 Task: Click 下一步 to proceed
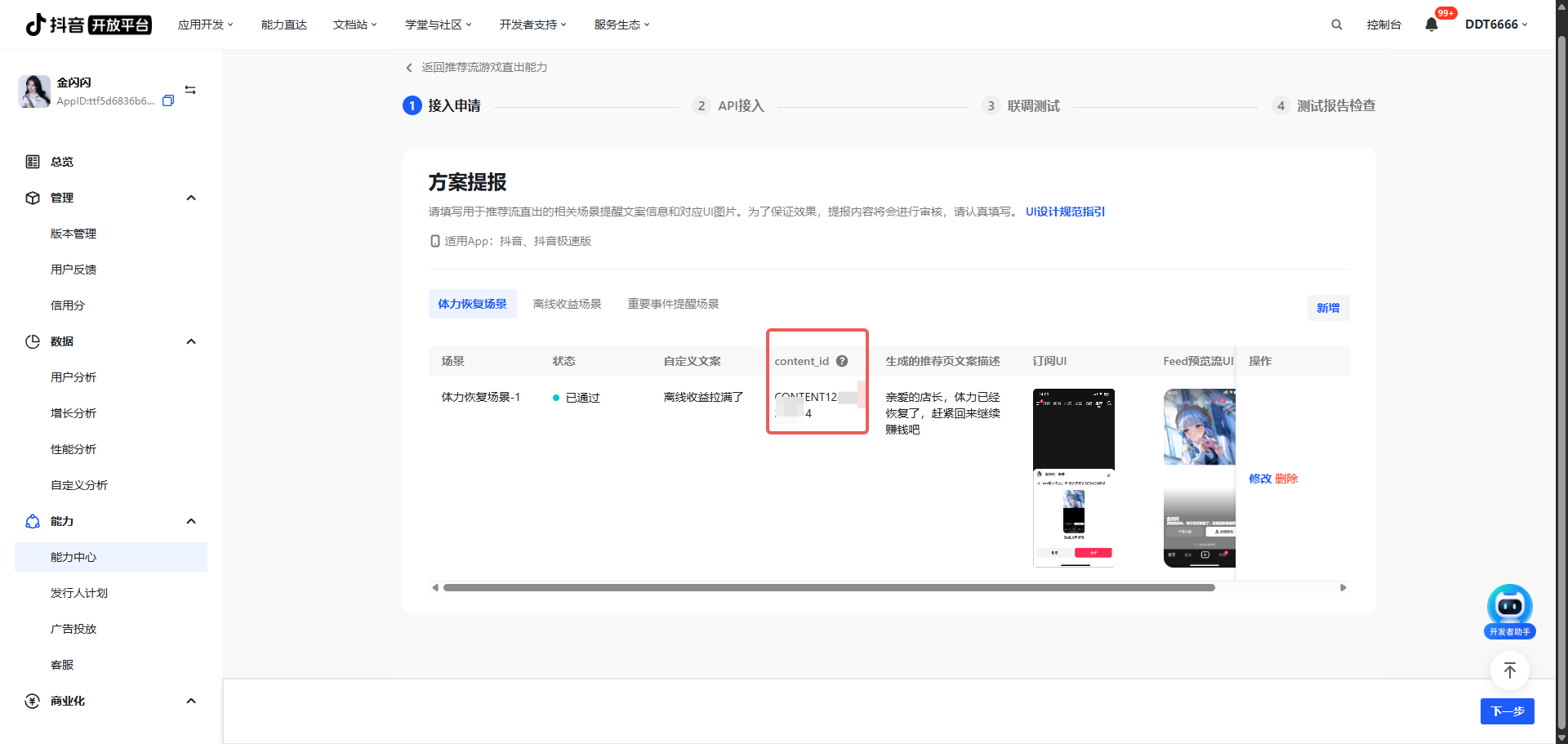[1507, 711]
